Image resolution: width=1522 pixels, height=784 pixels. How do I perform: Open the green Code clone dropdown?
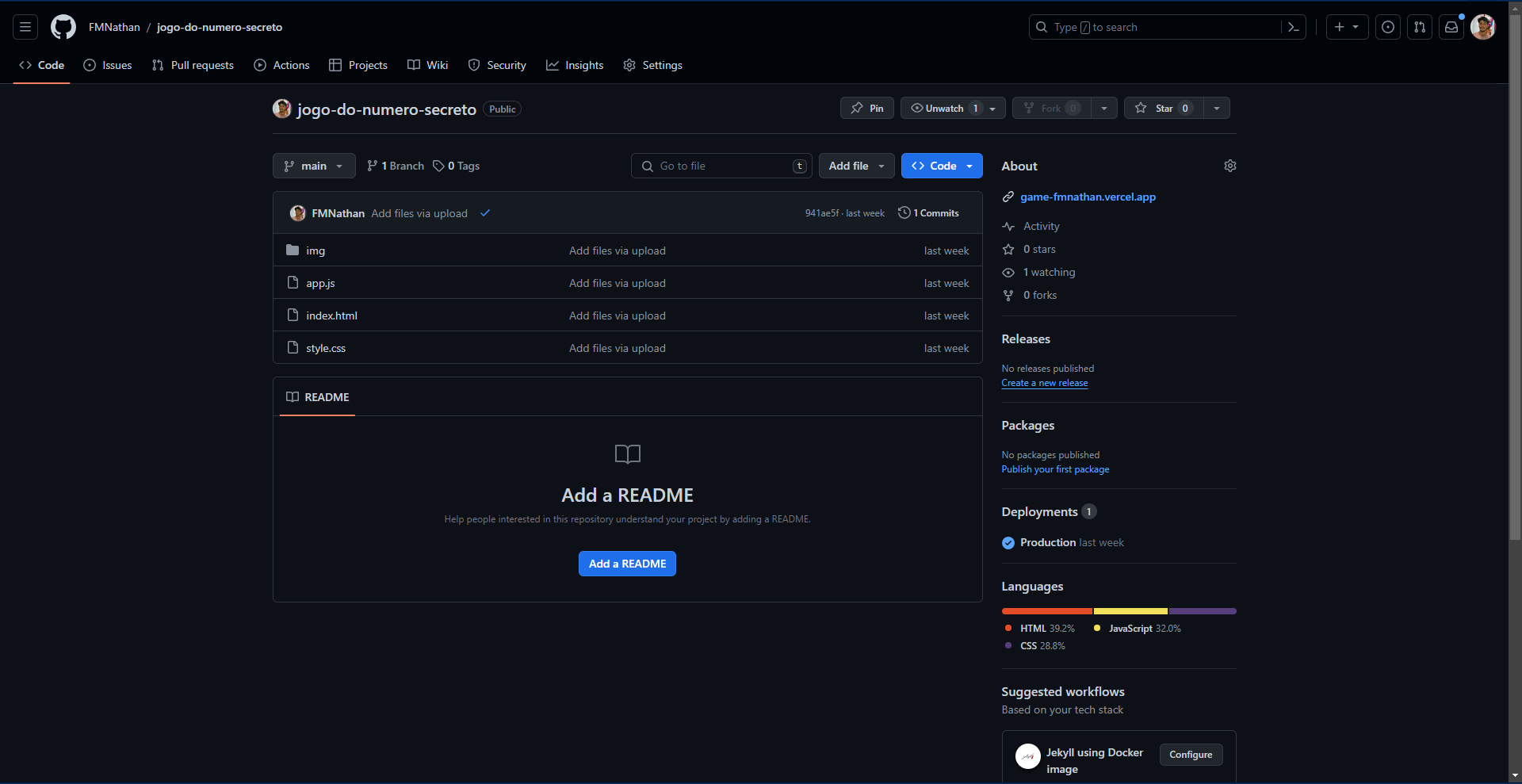(942, 166)
